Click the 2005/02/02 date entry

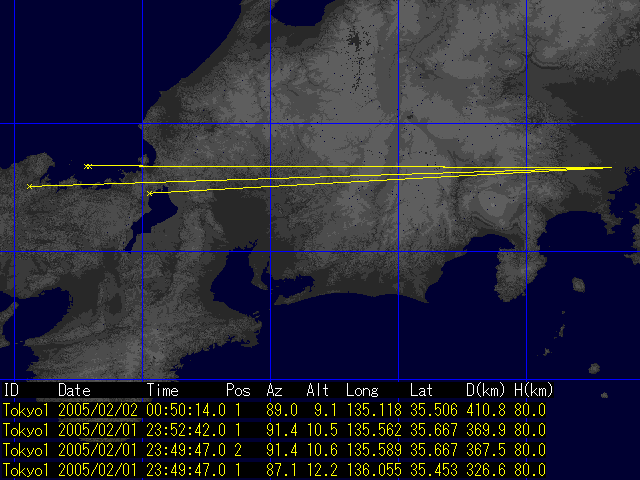tap(98, 410)
